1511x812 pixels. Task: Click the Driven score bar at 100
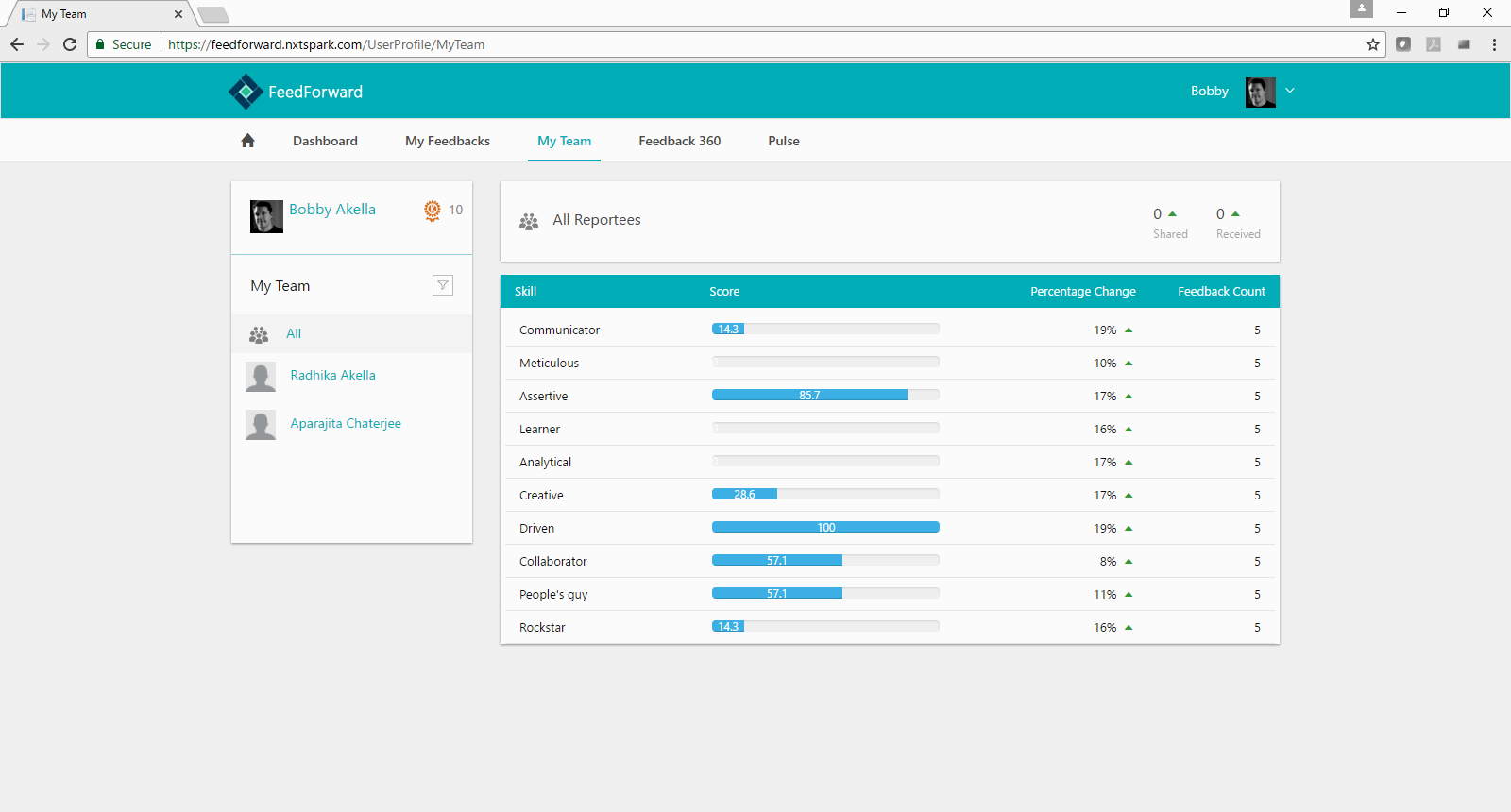[x=825, y=527]
